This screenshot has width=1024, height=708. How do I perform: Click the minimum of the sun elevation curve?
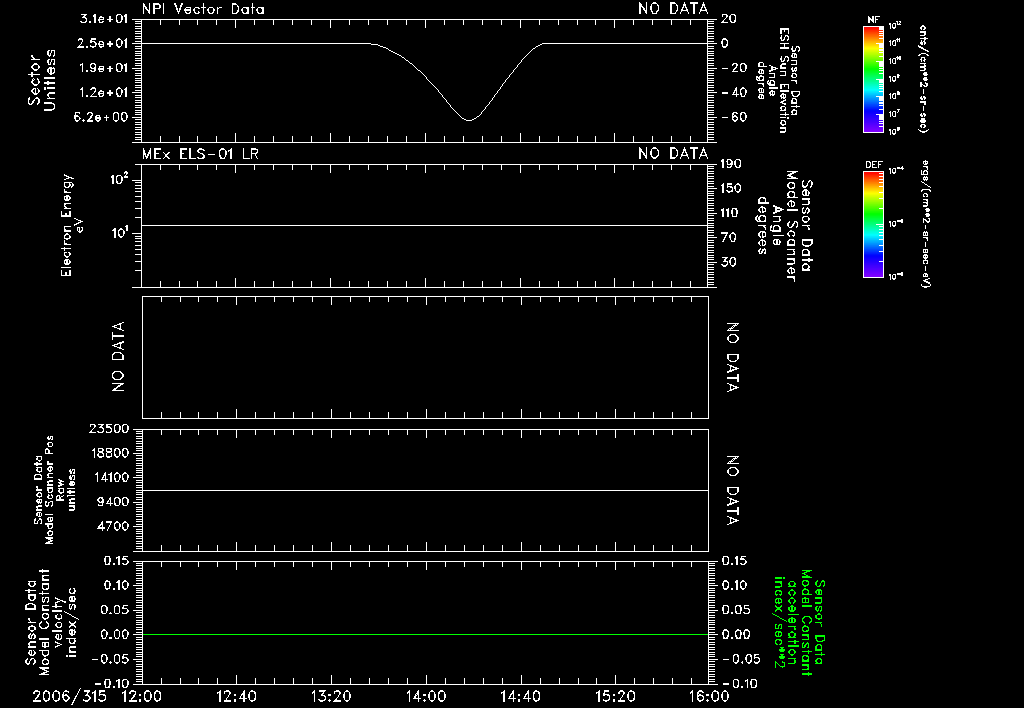click(x=468, y=120)
